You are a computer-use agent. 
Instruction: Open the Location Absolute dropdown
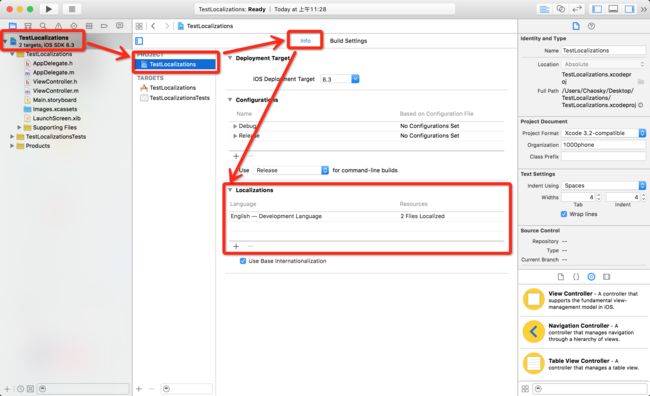604,64
